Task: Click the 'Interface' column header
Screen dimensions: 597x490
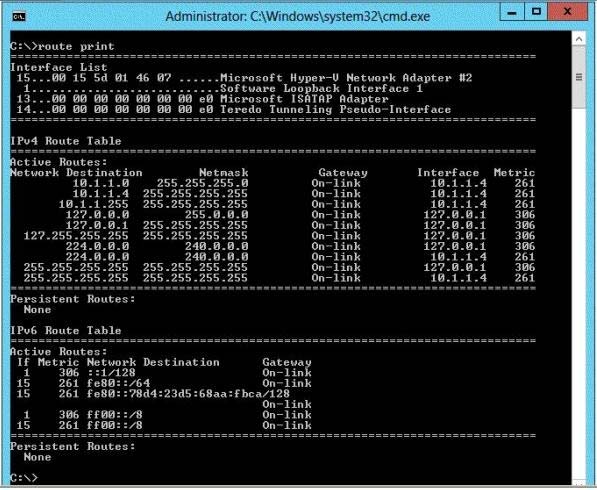Action: (x=448, y=173)
